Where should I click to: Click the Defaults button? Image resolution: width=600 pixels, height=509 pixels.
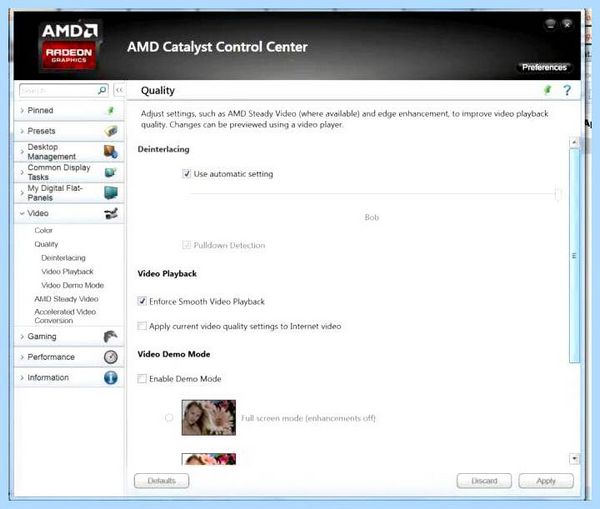[161, 481]
